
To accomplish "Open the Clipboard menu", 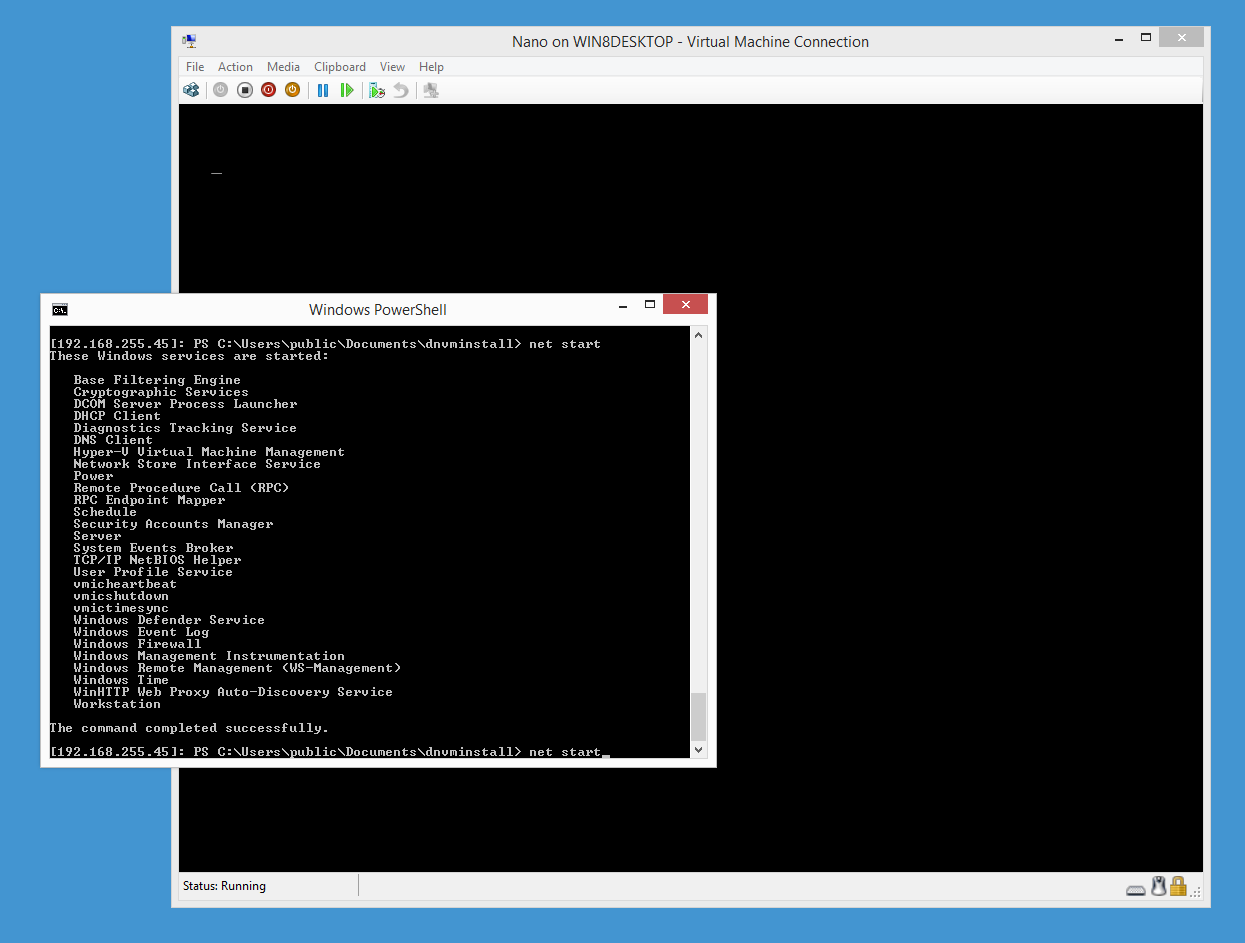I will click(x=340, y=67).
